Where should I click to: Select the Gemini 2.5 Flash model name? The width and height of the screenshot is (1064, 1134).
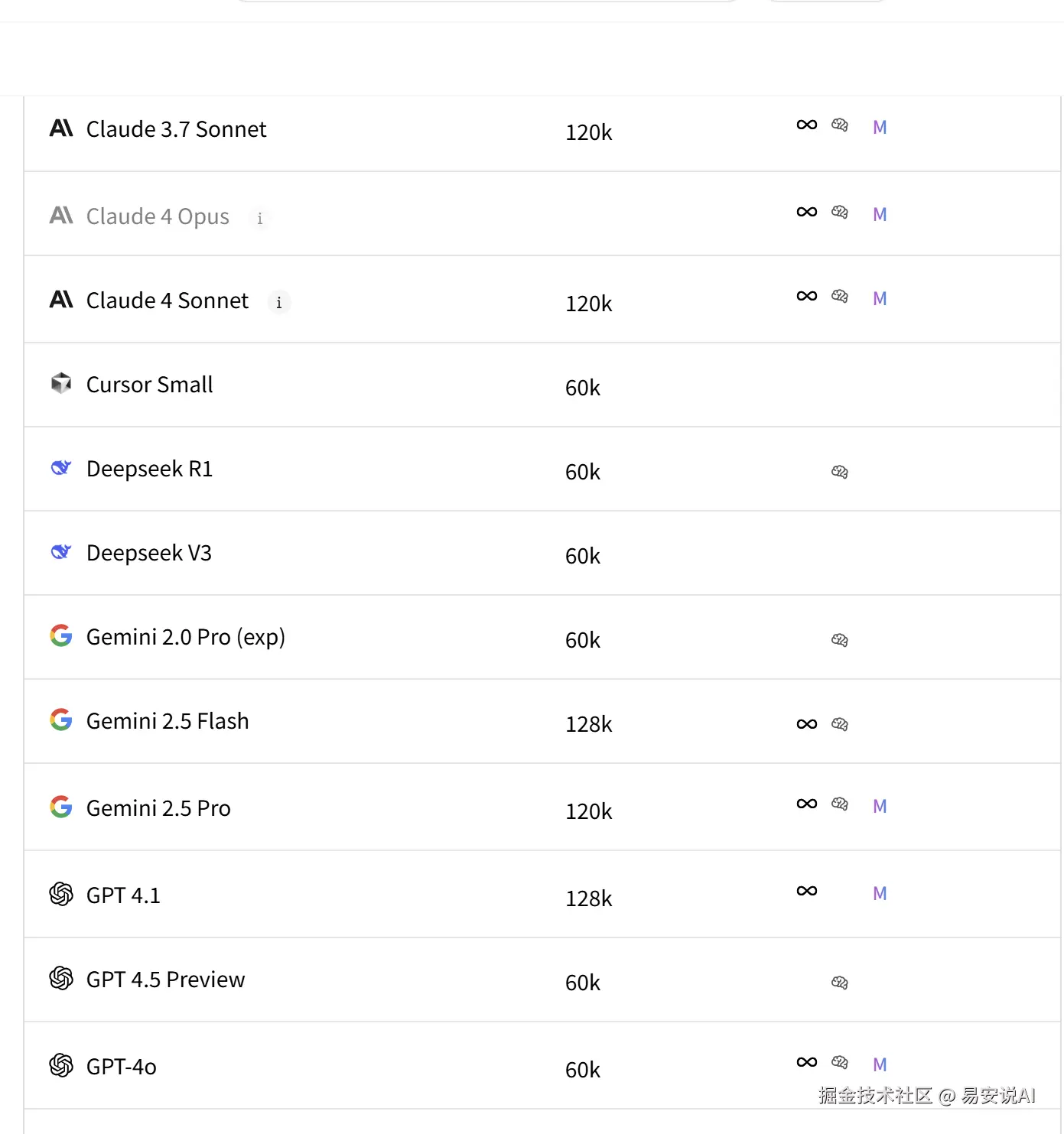[168, 721]
